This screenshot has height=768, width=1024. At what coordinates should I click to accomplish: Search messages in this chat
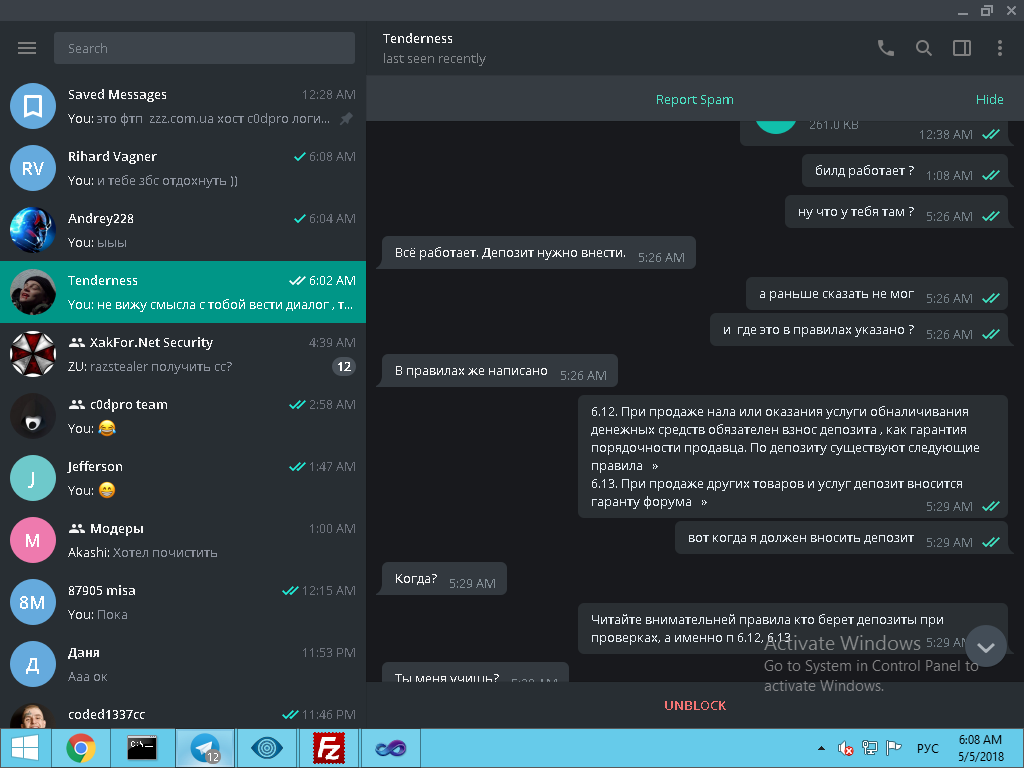(x=924, y=48)
